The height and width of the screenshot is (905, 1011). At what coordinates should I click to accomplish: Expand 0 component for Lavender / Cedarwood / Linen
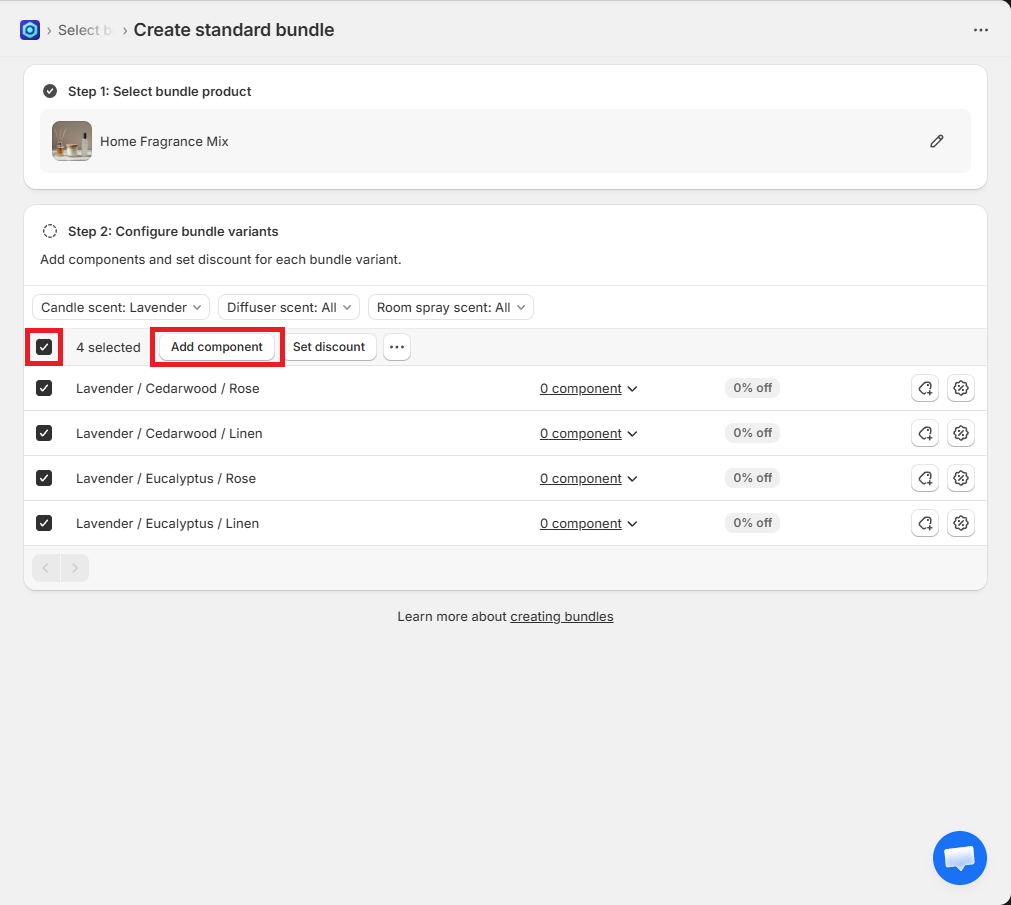pos(588,433)
